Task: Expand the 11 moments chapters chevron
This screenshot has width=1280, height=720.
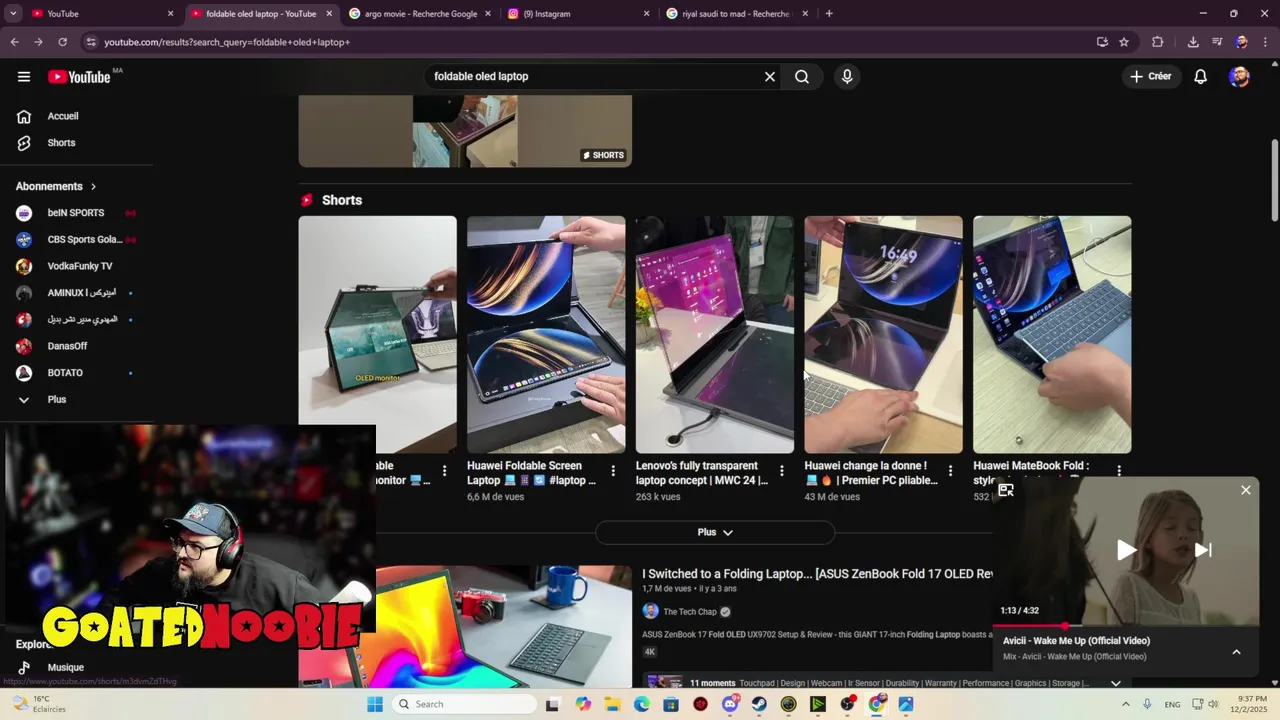Action: pos(1116,683)
